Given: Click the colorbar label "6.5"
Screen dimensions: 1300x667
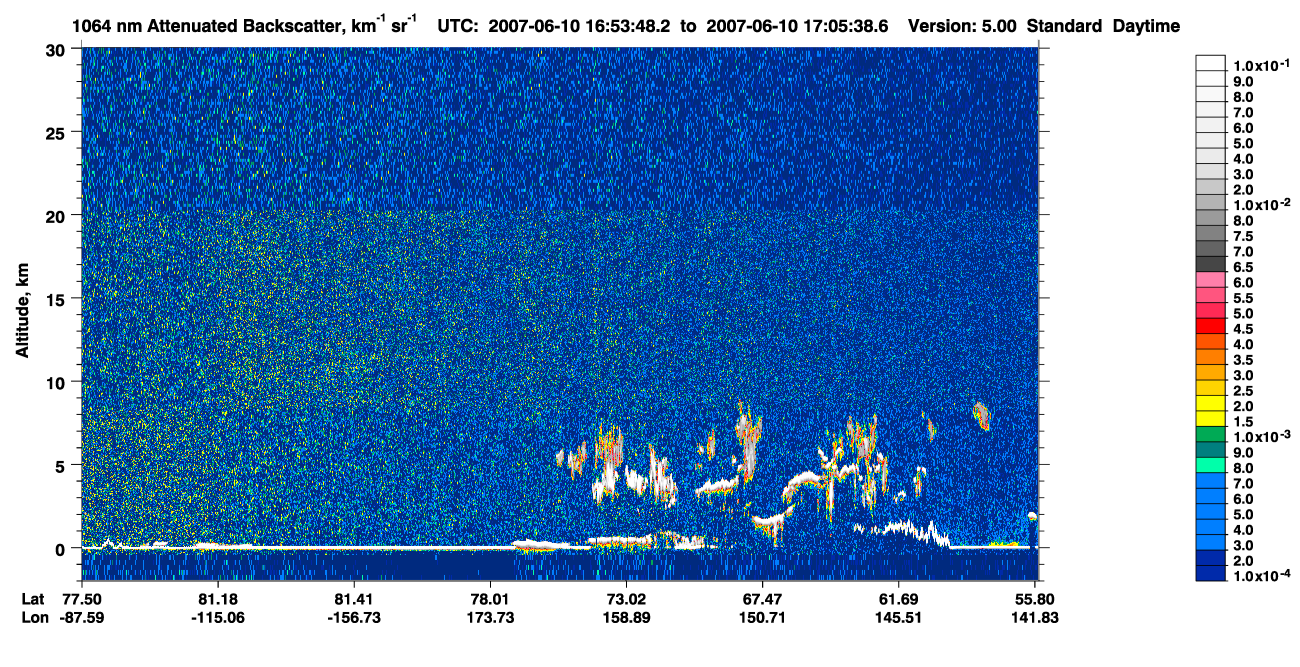Looking at the screenshot, I should click(1244, 267).
